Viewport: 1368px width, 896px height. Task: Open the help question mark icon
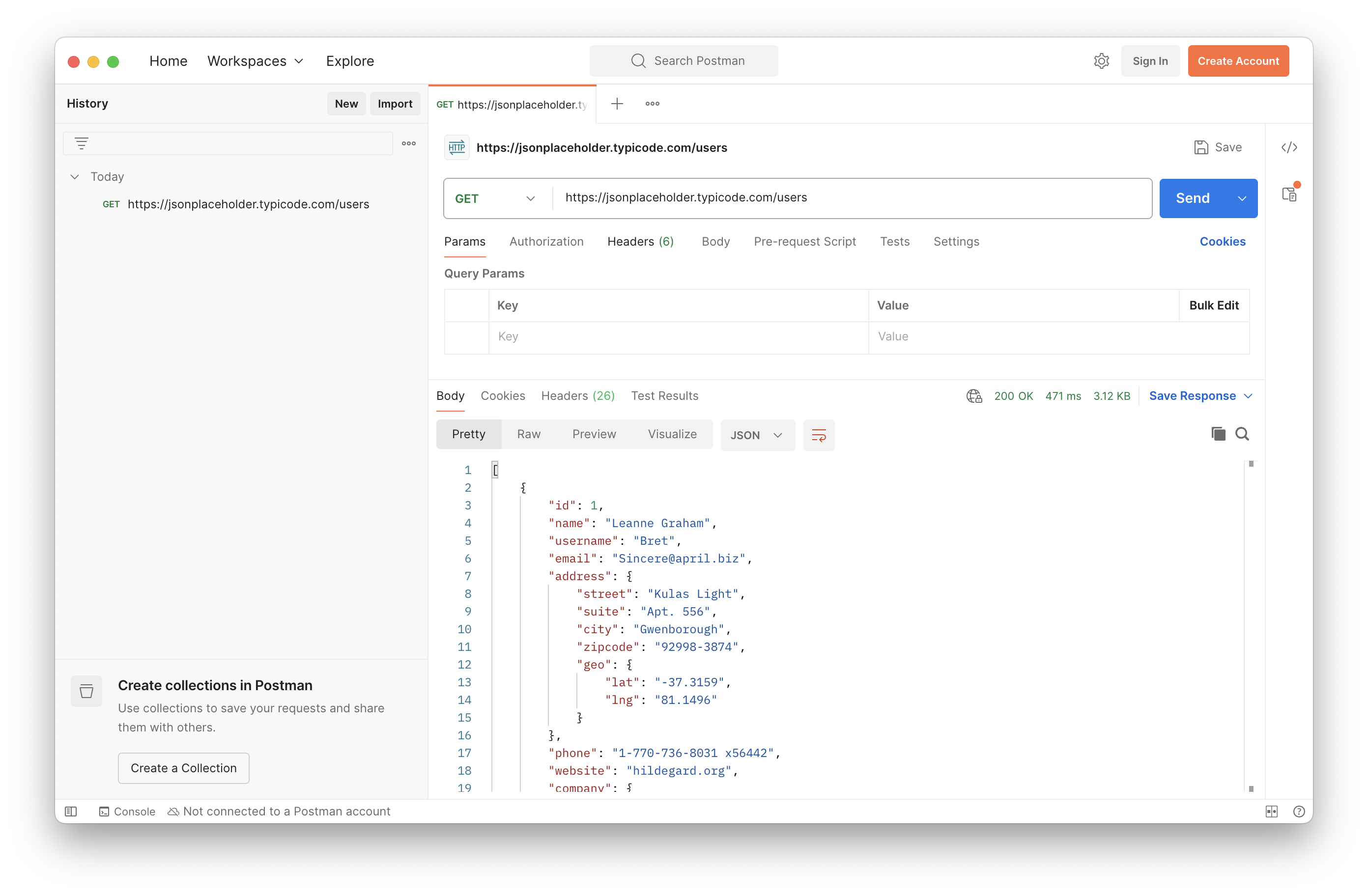(1298, 811)
